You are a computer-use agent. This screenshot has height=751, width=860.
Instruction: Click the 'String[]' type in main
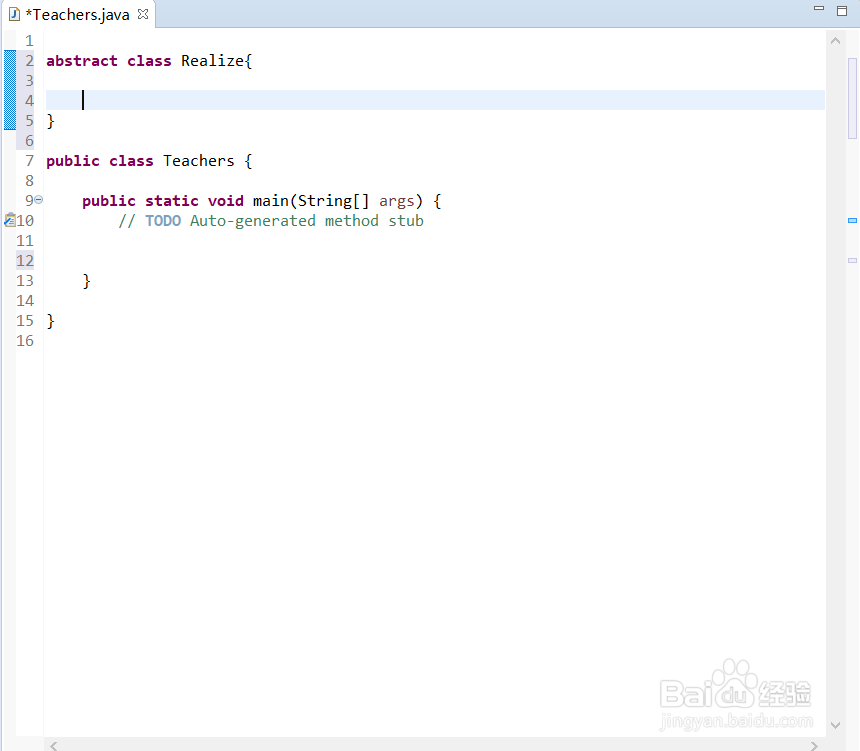pyautogui.click(x=333, y=201)
